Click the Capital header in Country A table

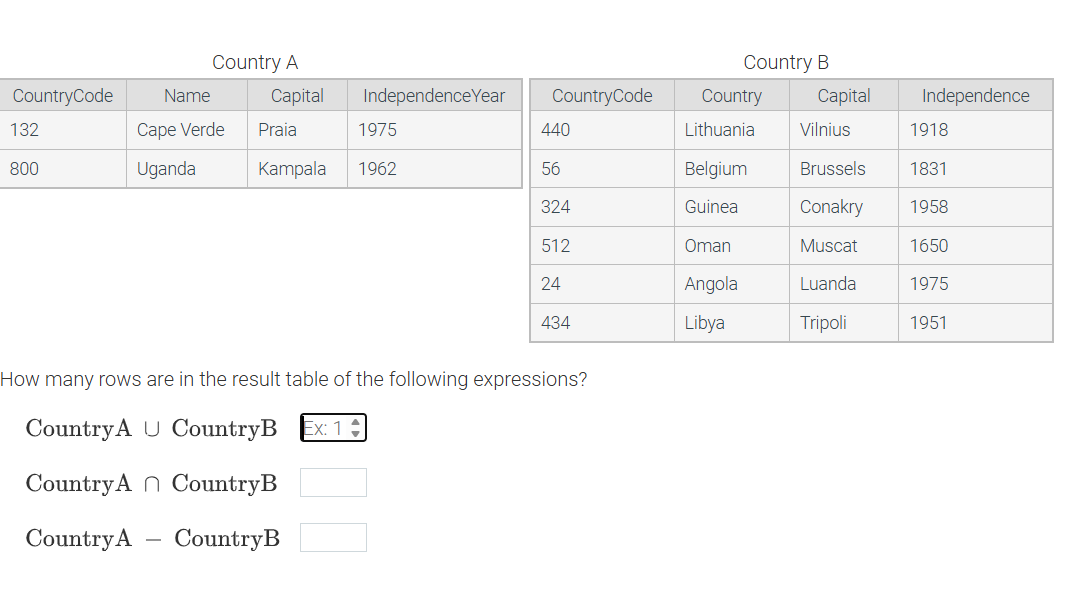tap(297, 95)
